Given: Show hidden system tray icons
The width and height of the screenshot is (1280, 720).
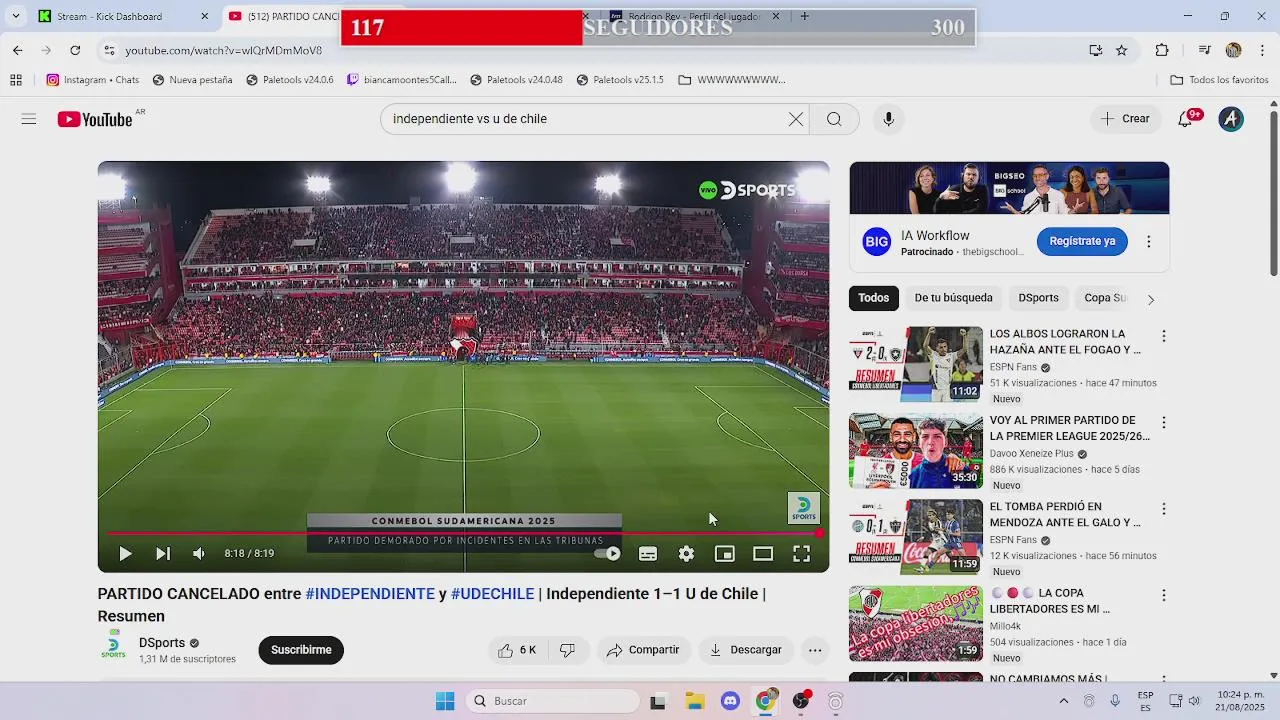Looking at the screenshot, I should pyautogui.click(x=1064, y=701).
